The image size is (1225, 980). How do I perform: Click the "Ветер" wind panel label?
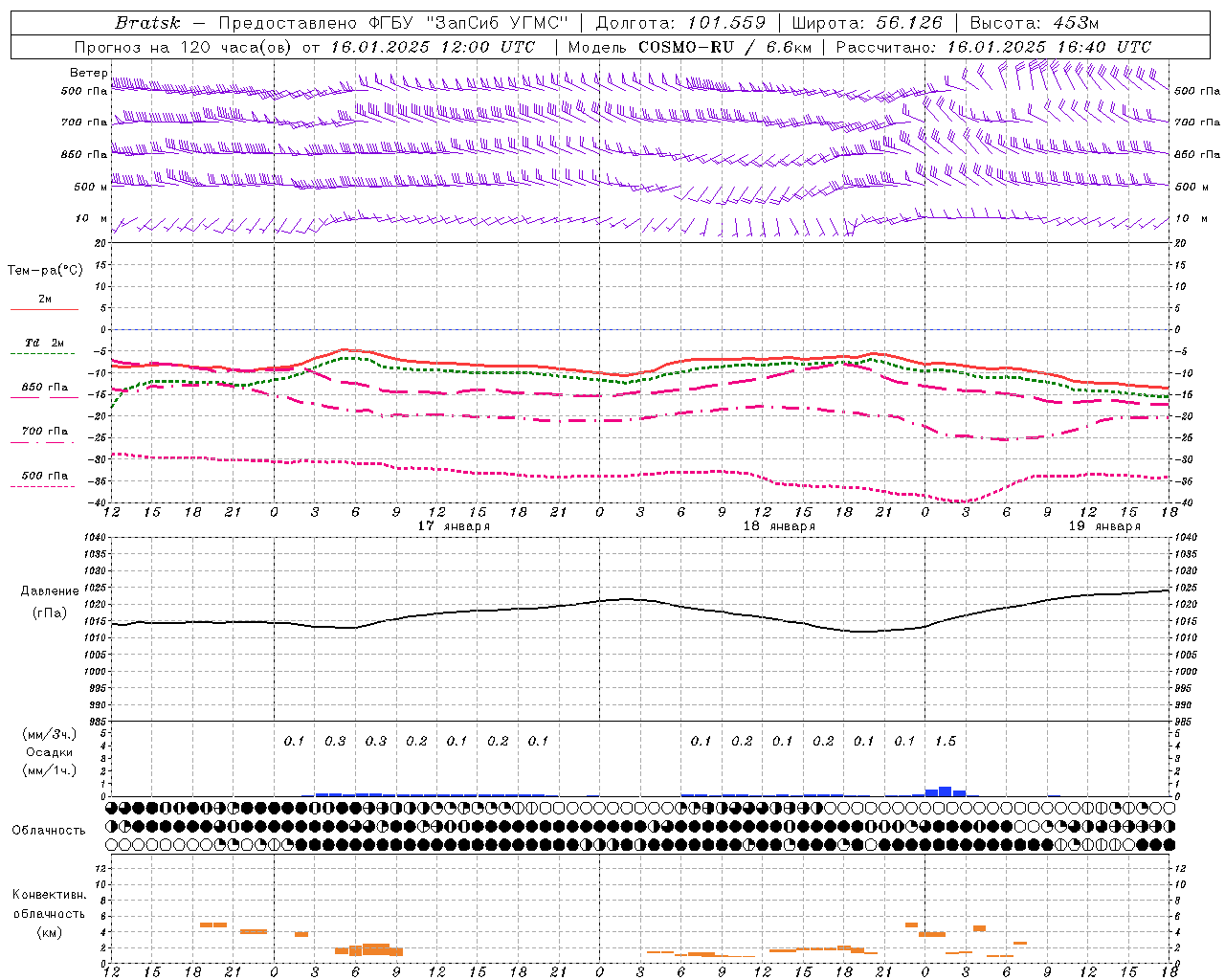(88, 73)
